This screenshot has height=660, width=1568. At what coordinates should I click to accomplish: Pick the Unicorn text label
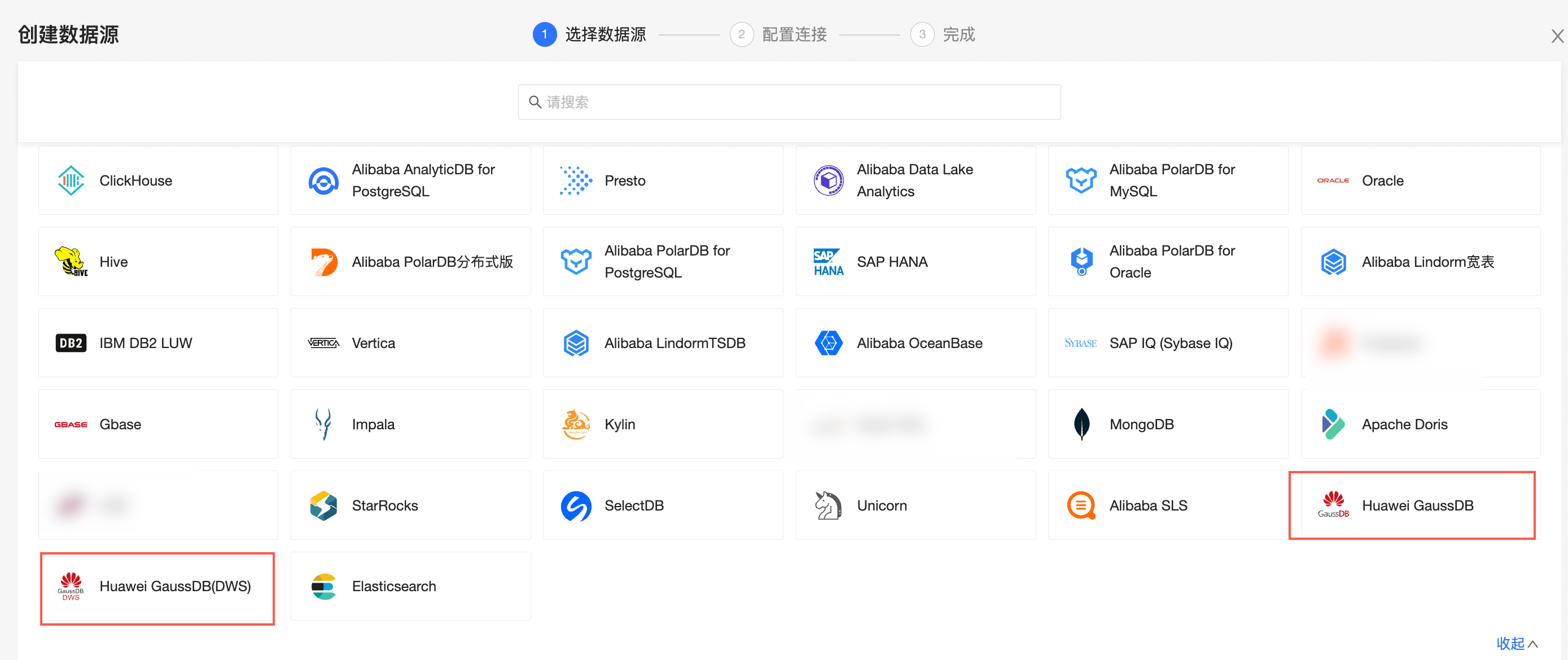[882, 505]
